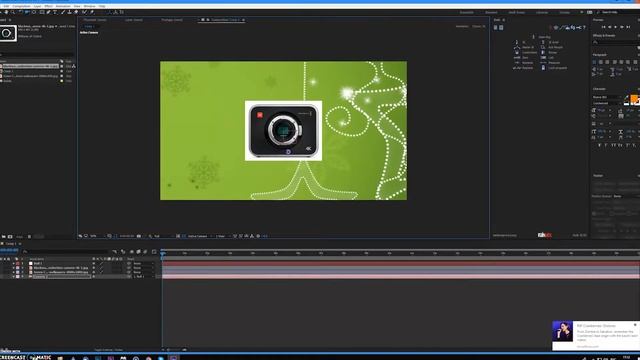The height and width of the screenshot is (360, 640).
Task: Toggle the quality switch on the Scene jpg layer
Action: coord(101,272)
